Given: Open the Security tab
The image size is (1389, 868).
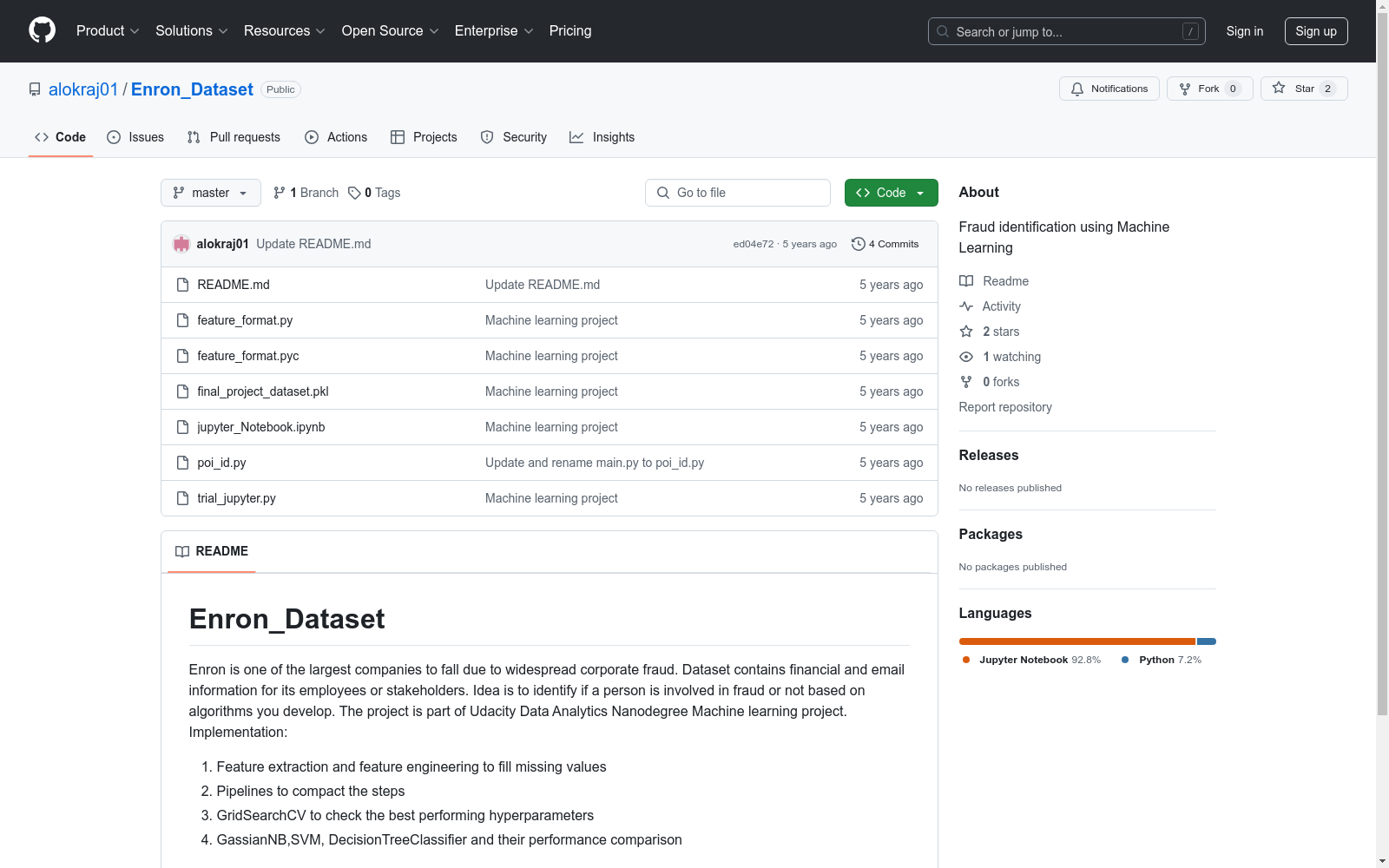Looking at the screenshot, I should pos(514,137).
